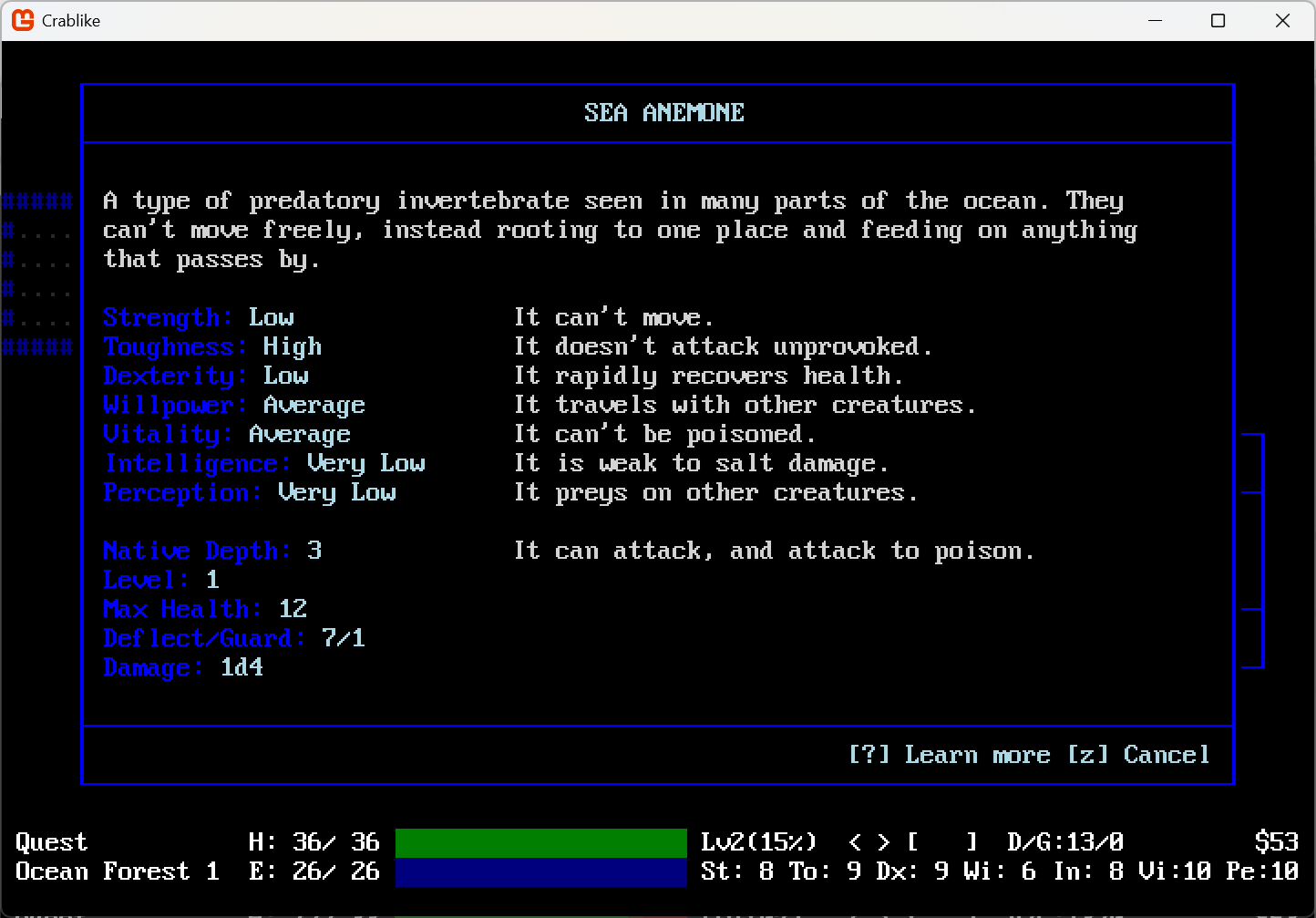Select the Quest label in status bar
Screen dimensions: 1316x918
50,841
